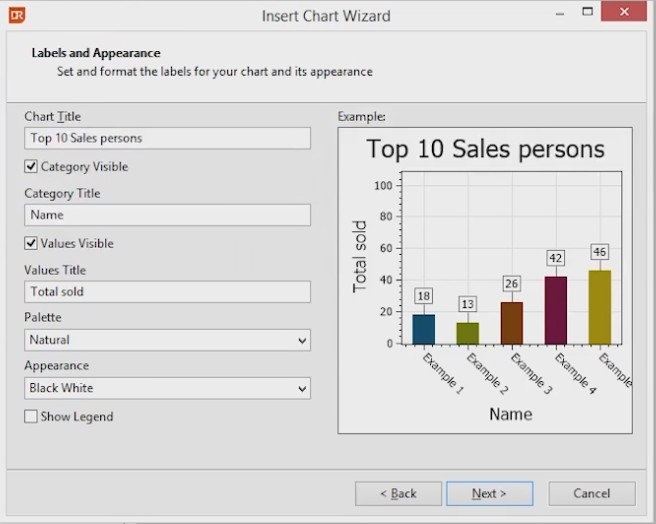Click the chart title in preview

coord(485,149)
